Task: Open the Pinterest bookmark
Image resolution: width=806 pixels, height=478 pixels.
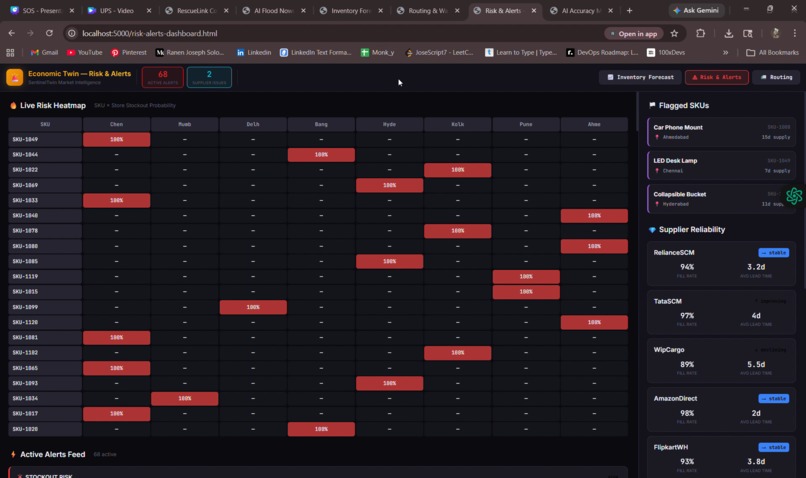Action: [129, 52]
